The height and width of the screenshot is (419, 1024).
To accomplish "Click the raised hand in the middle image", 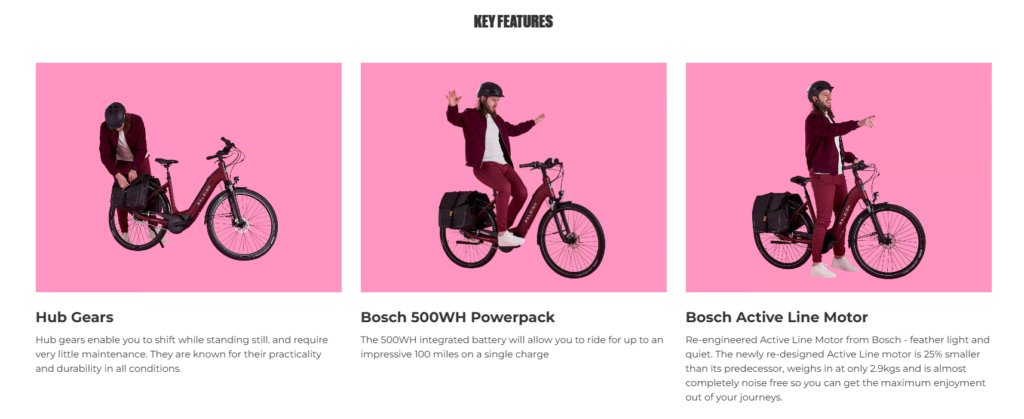I will coord(453,98).
